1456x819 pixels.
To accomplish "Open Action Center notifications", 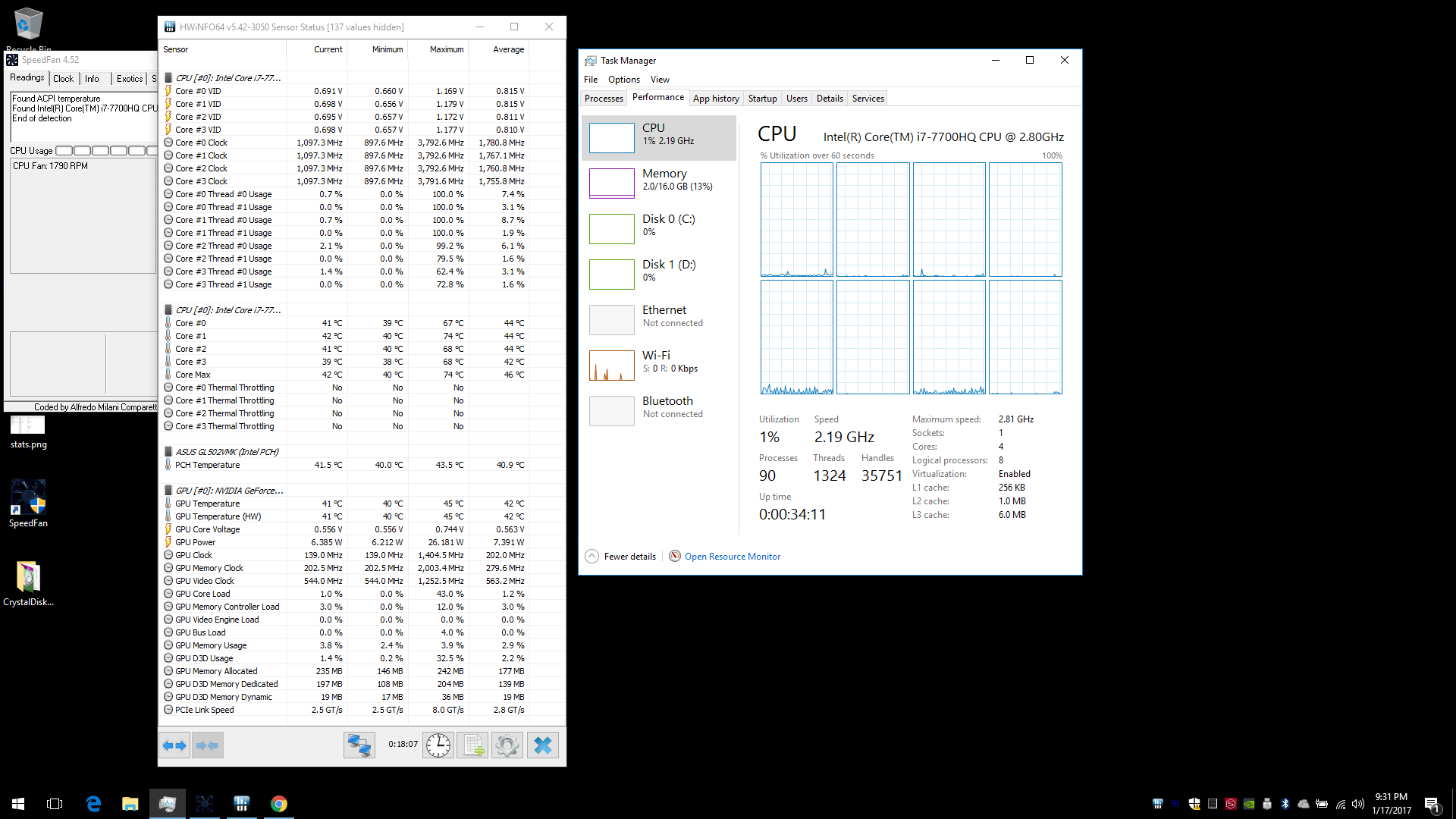I will pos(1432,804).
